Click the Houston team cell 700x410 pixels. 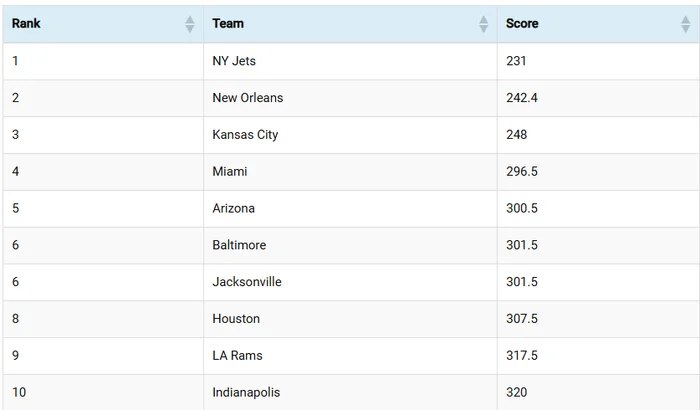236,319
